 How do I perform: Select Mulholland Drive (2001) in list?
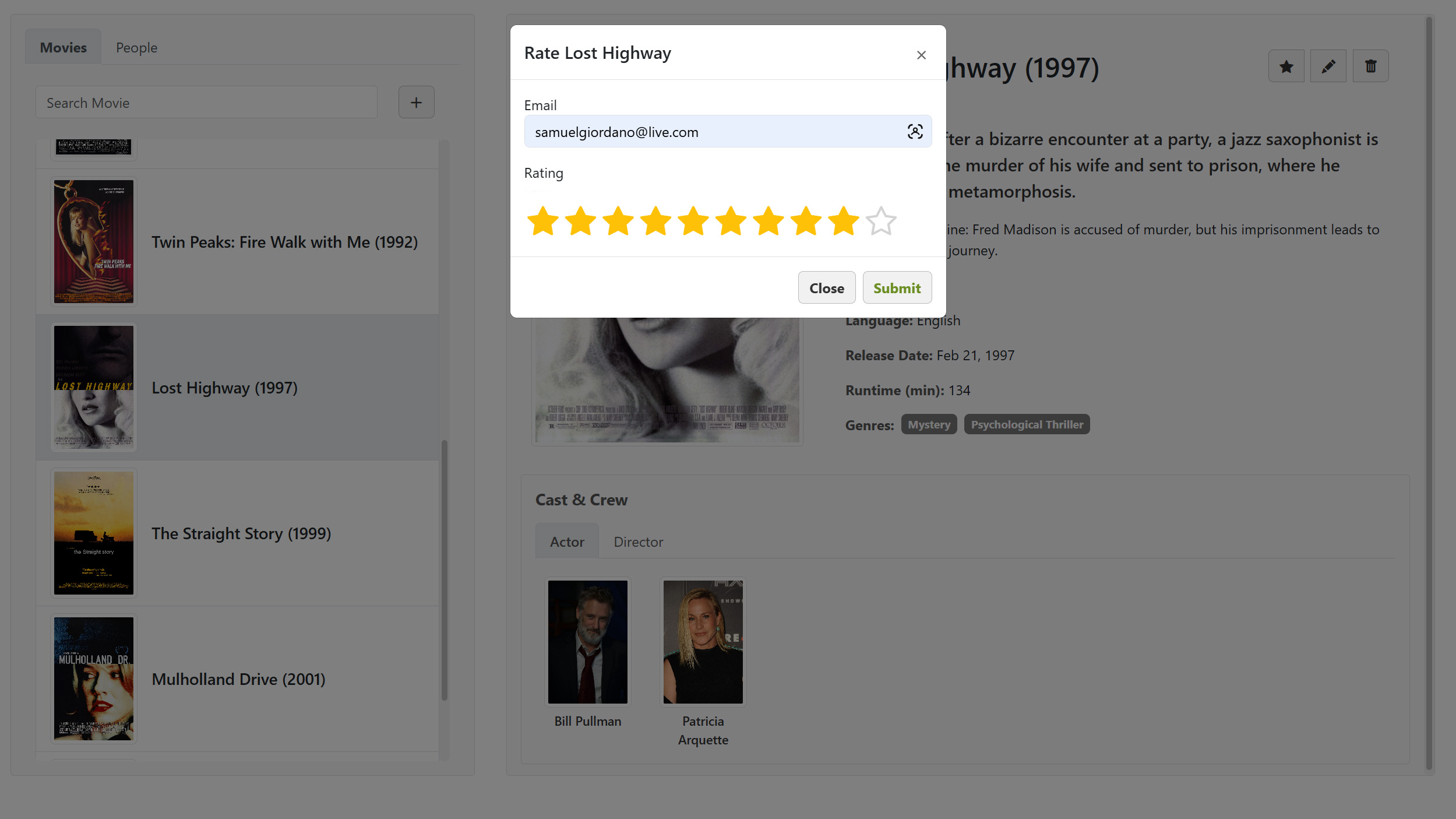point(238,679)
